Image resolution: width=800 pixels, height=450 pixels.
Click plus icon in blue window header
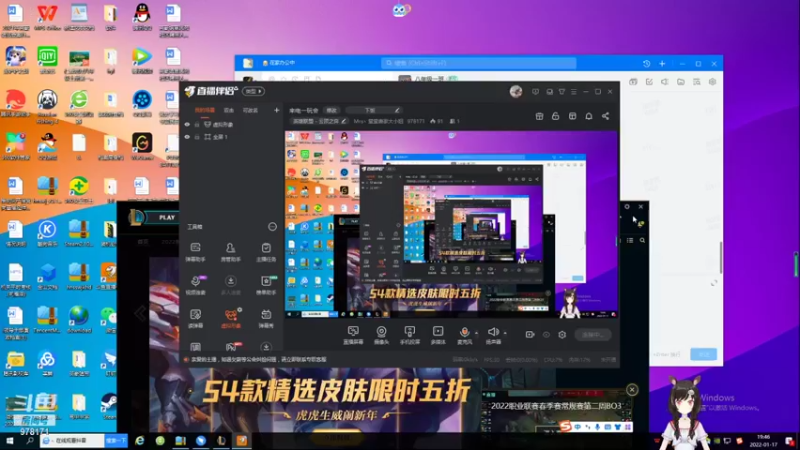[x=662, y=64]
